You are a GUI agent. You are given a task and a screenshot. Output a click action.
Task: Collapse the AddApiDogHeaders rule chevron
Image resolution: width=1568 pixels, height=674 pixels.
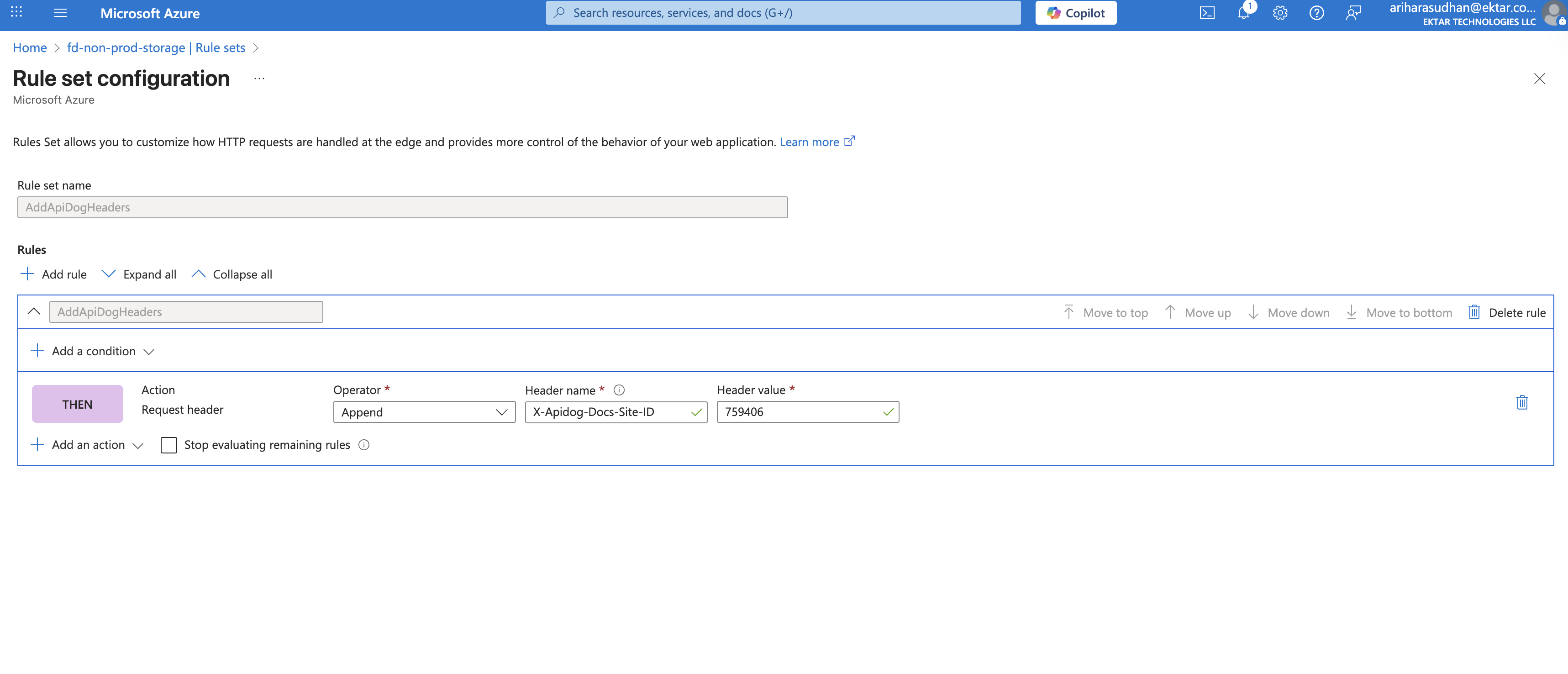[x=34, y=312]
